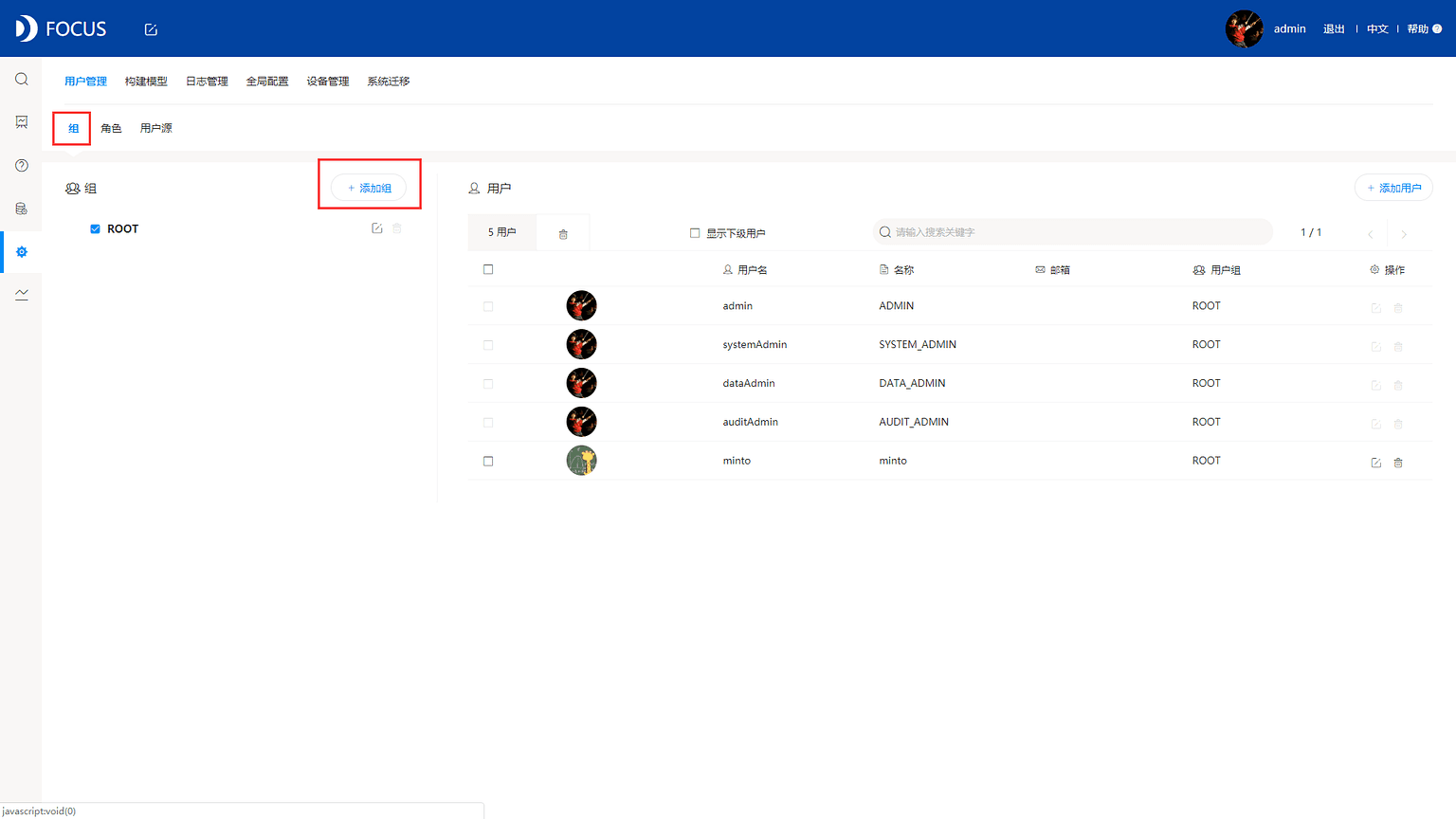Go to next page of users
Viewport: 1456px width, 819px height.
1404,234
